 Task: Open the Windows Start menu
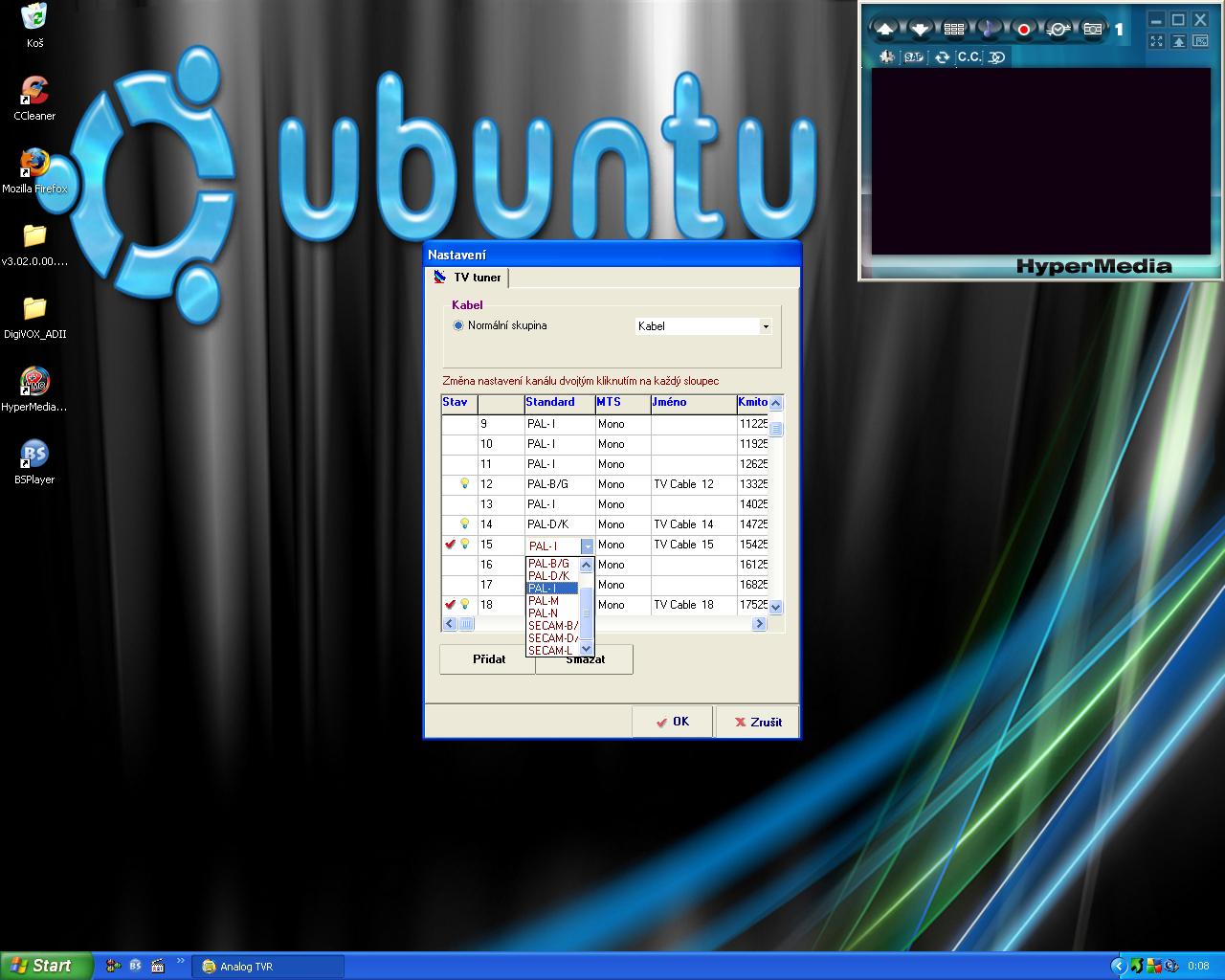[x=46, y=966]
